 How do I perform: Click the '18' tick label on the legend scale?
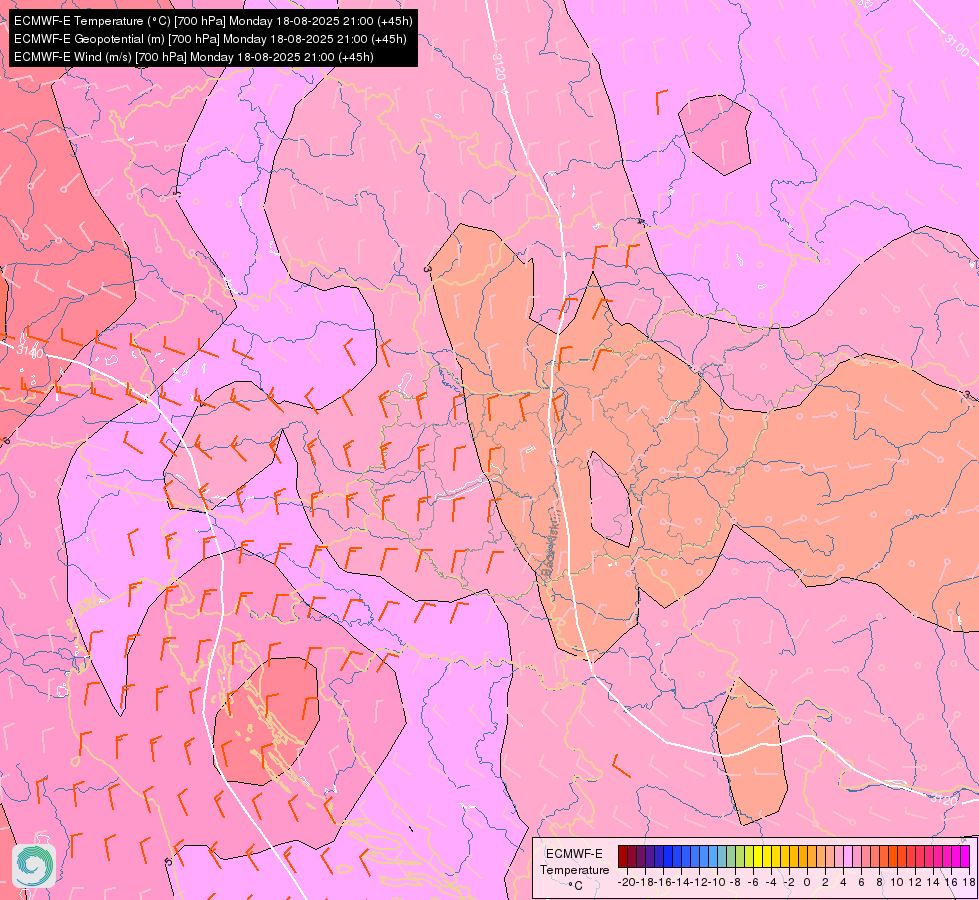(x=969, y=883)
